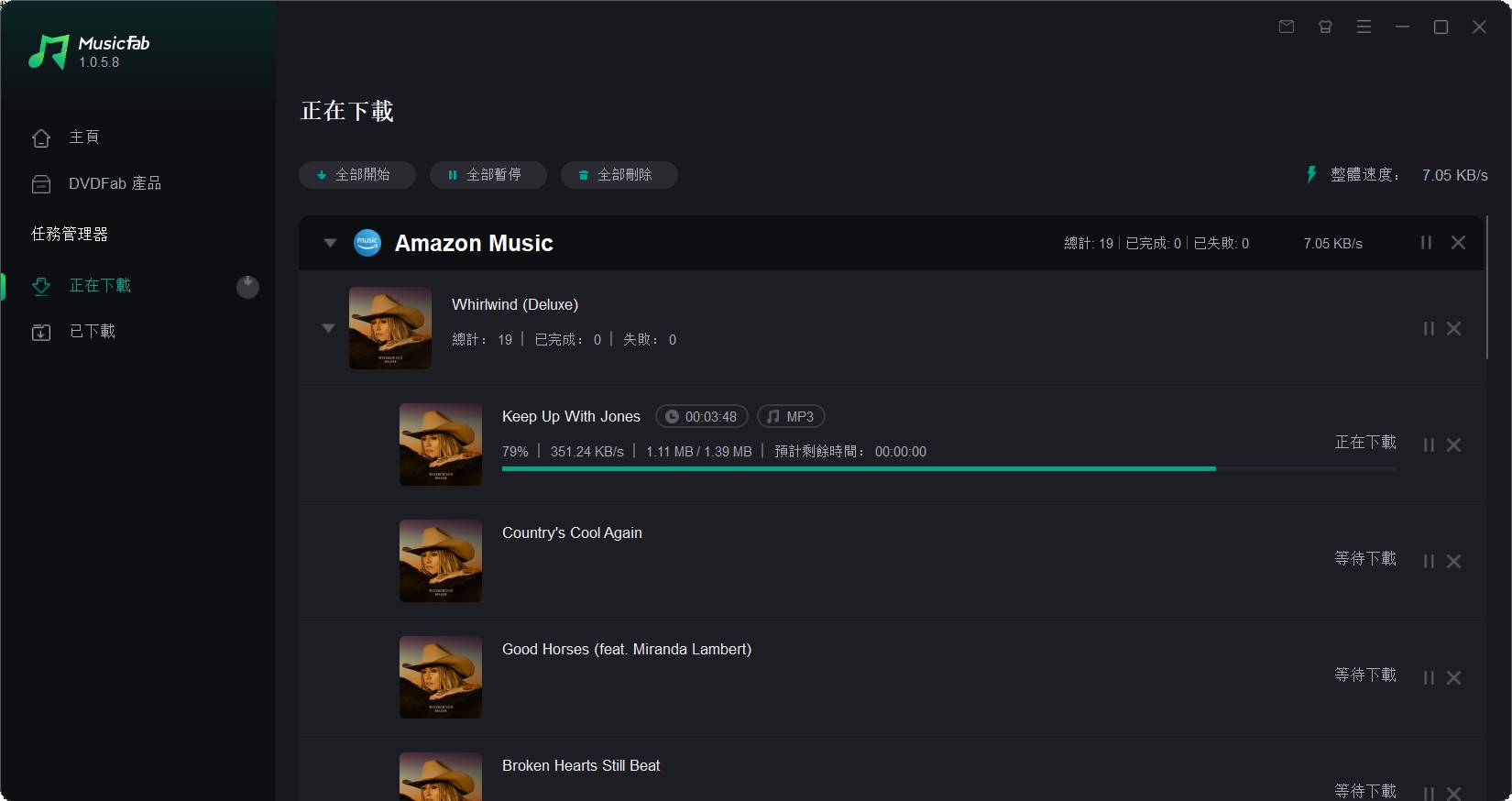Screen dimensions: 1512x801
Task: Select Broken Hearts Still Beat title
Action: tap(581, 765)
